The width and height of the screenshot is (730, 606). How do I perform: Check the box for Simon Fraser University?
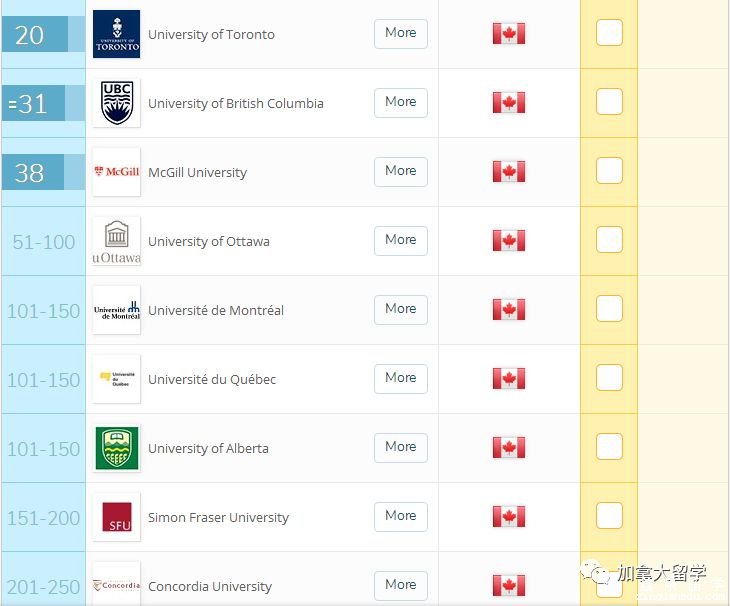pos(609,515)
